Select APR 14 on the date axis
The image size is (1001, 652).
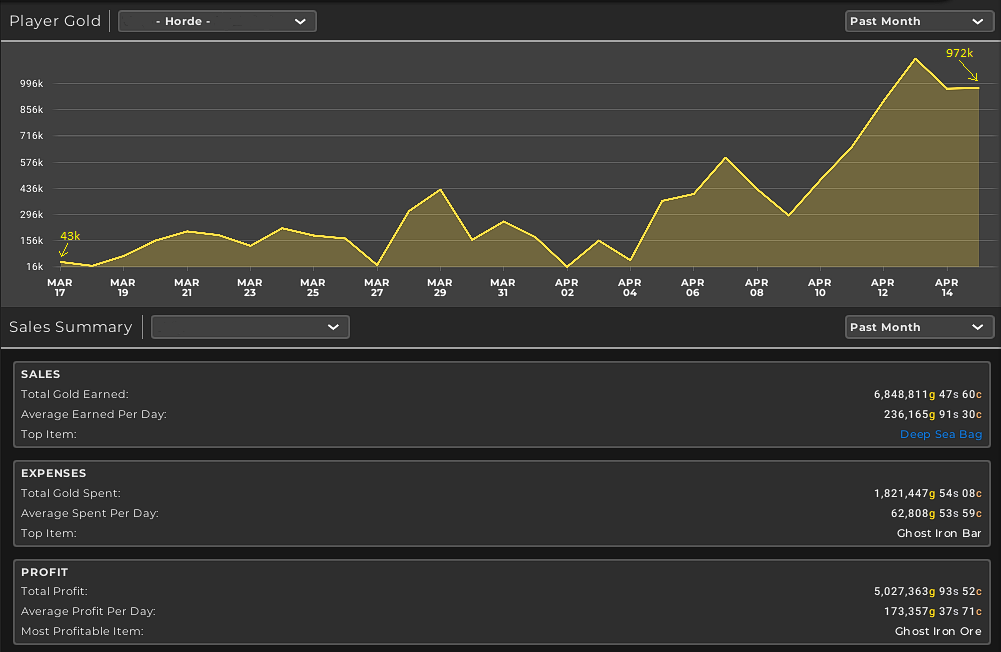coord(945,288)
